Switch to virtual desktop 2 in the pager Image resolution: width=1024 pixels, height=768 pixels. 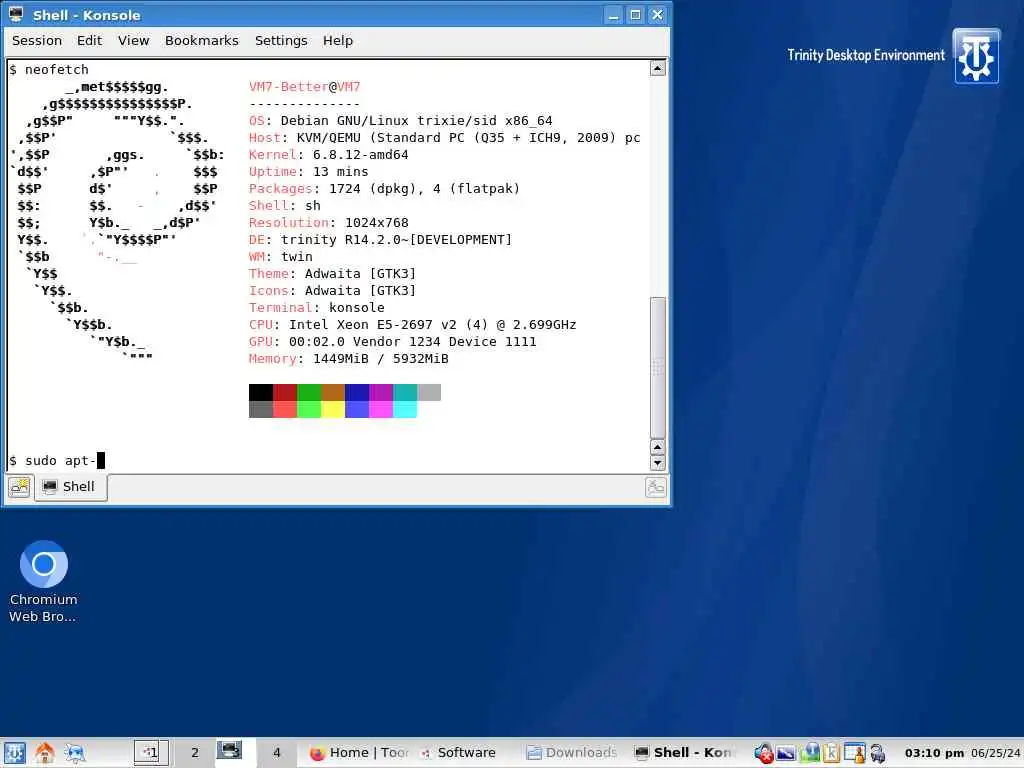[194, 752]
